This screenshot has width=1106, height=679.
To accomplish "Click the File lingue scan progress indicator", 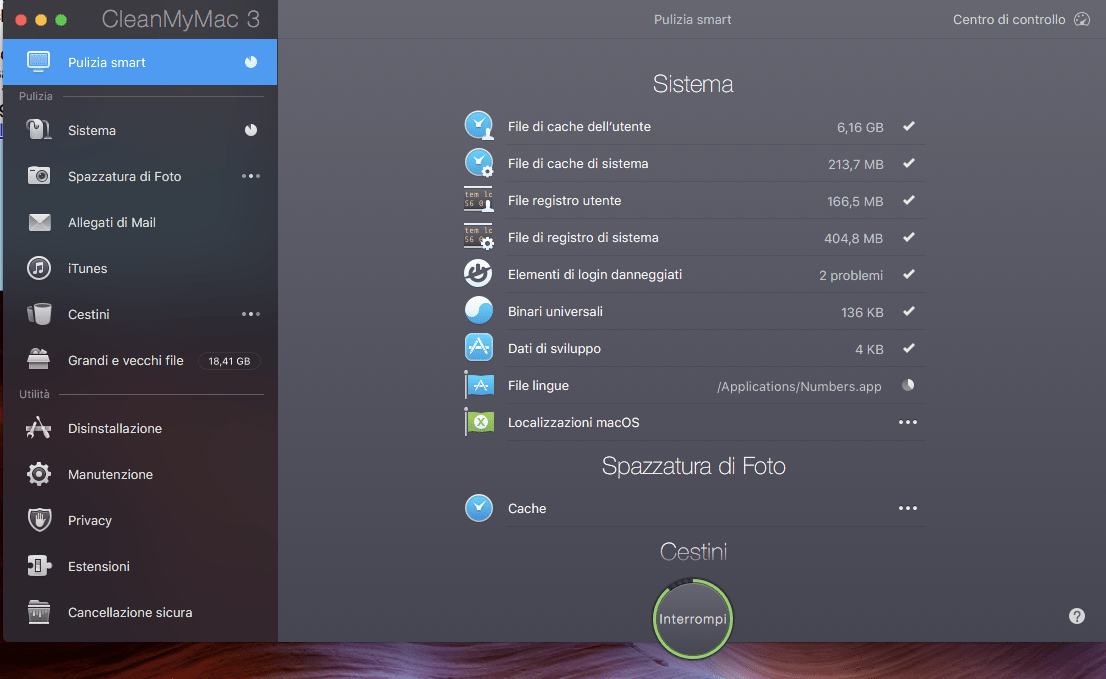I will 907,385.
